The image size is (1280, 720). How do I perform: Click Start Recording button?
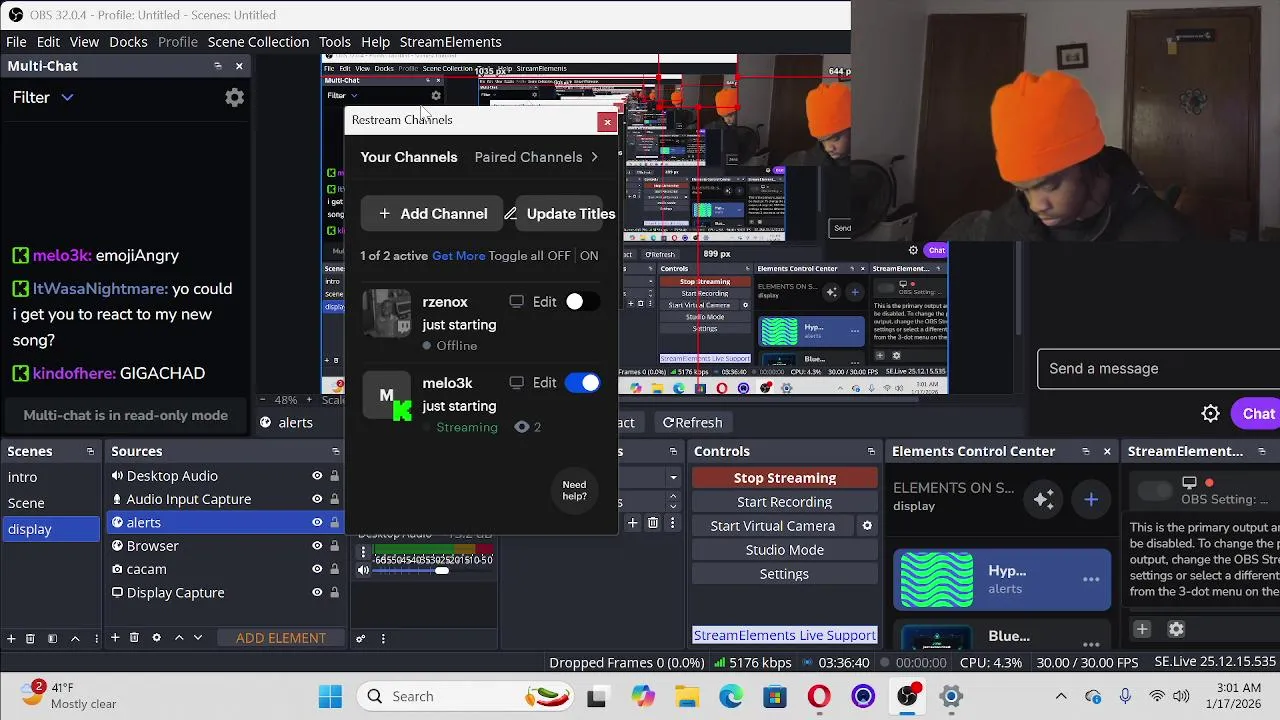point(785,502)
